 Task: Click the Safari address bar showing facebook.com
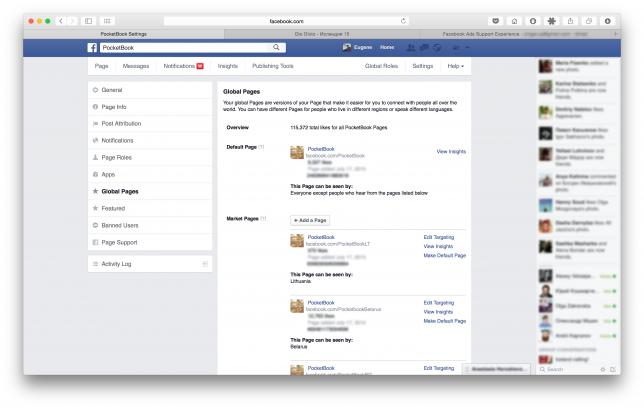[x=286, y=21]
